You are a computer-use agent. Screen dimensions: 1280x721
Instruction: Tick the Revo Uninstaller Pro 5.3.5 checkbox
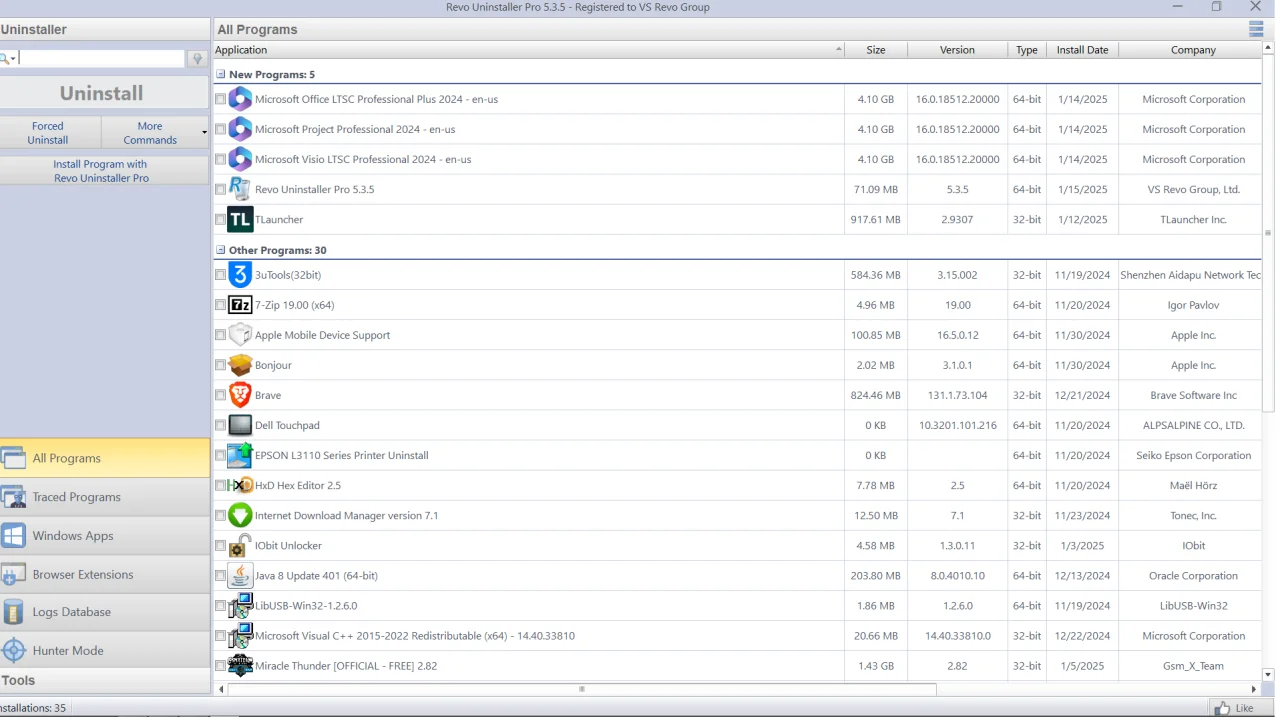point(220,189)
